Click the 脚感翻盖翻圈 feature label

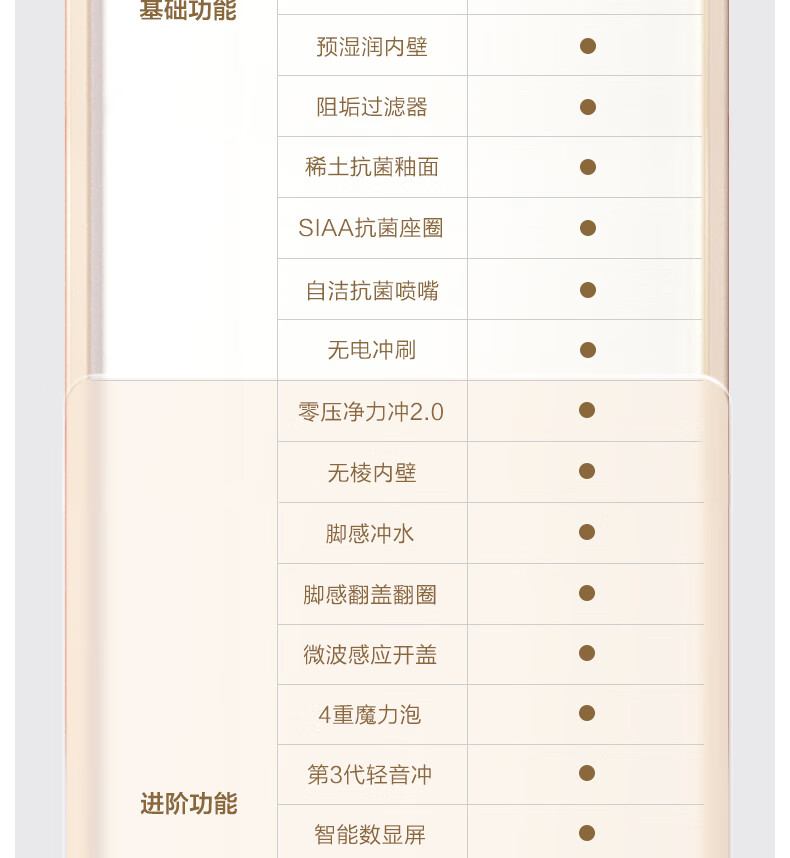pos(370,595)
